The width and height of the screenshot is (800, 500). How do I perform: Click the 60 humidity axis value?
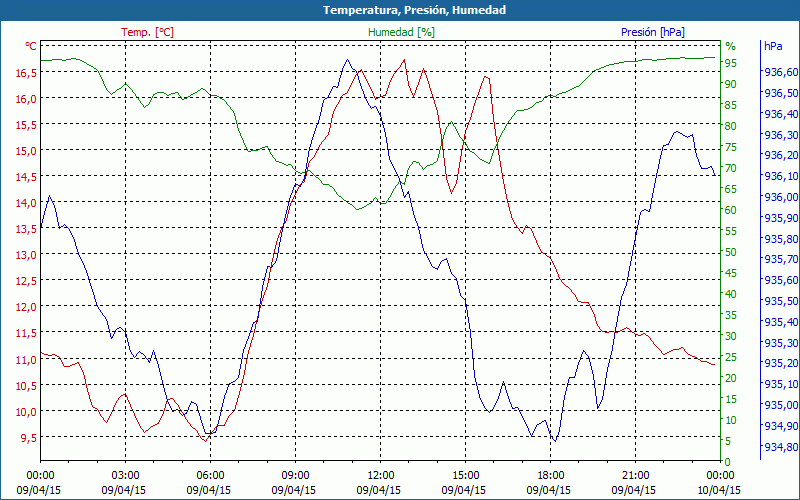click(731, 210)
